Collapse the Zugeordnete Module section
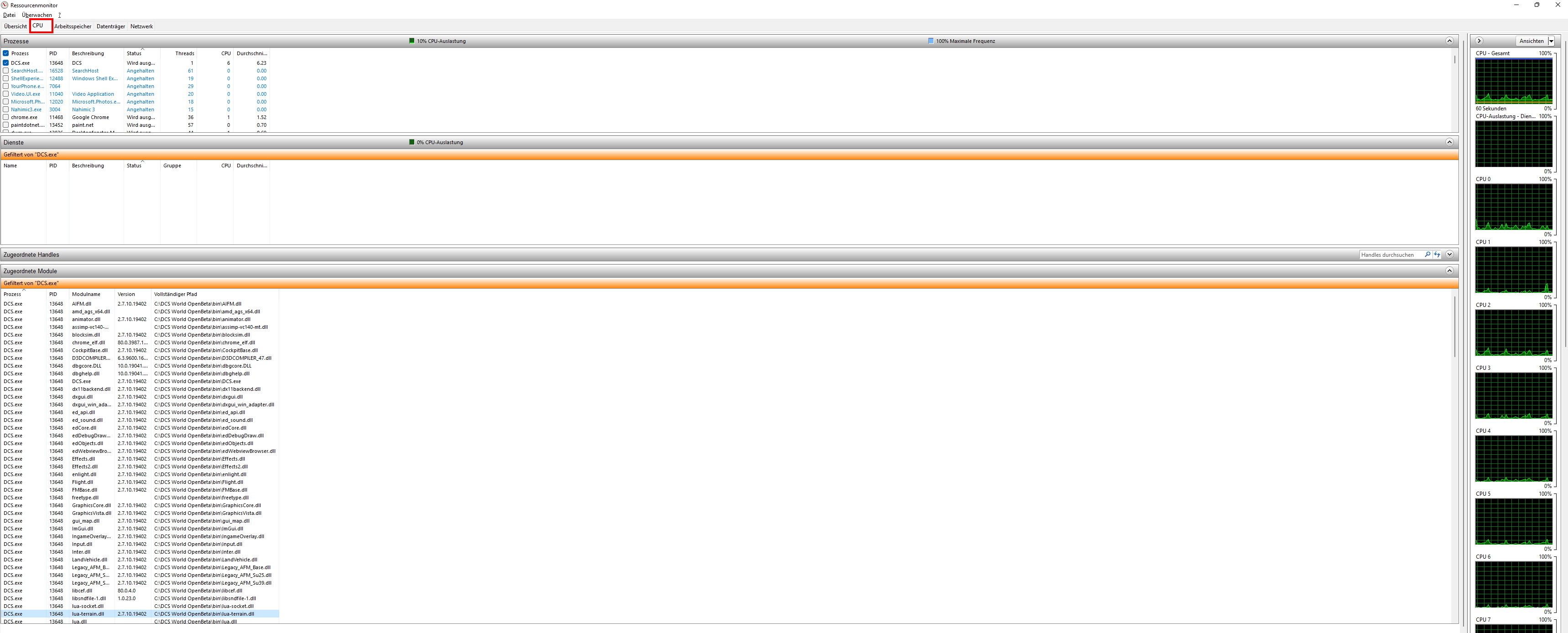 click(1448, 271)
